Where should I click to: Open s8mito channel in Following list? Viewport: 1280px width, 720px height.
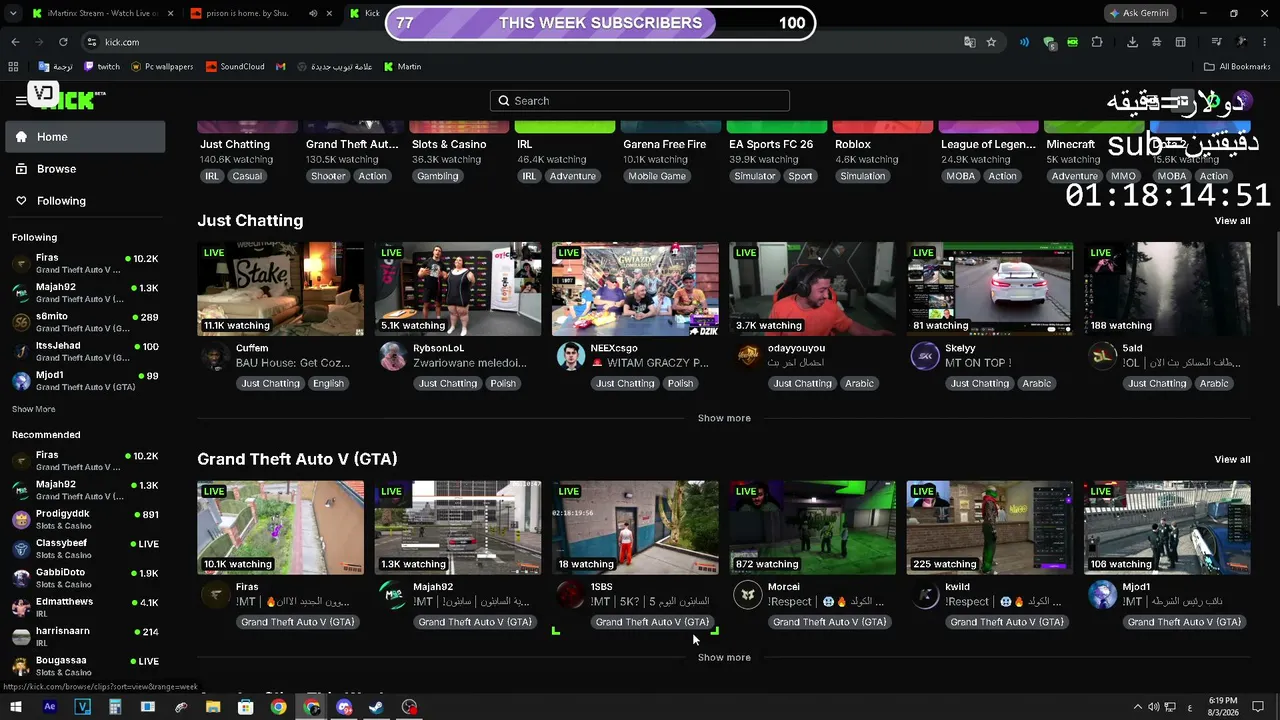(84, 322)
